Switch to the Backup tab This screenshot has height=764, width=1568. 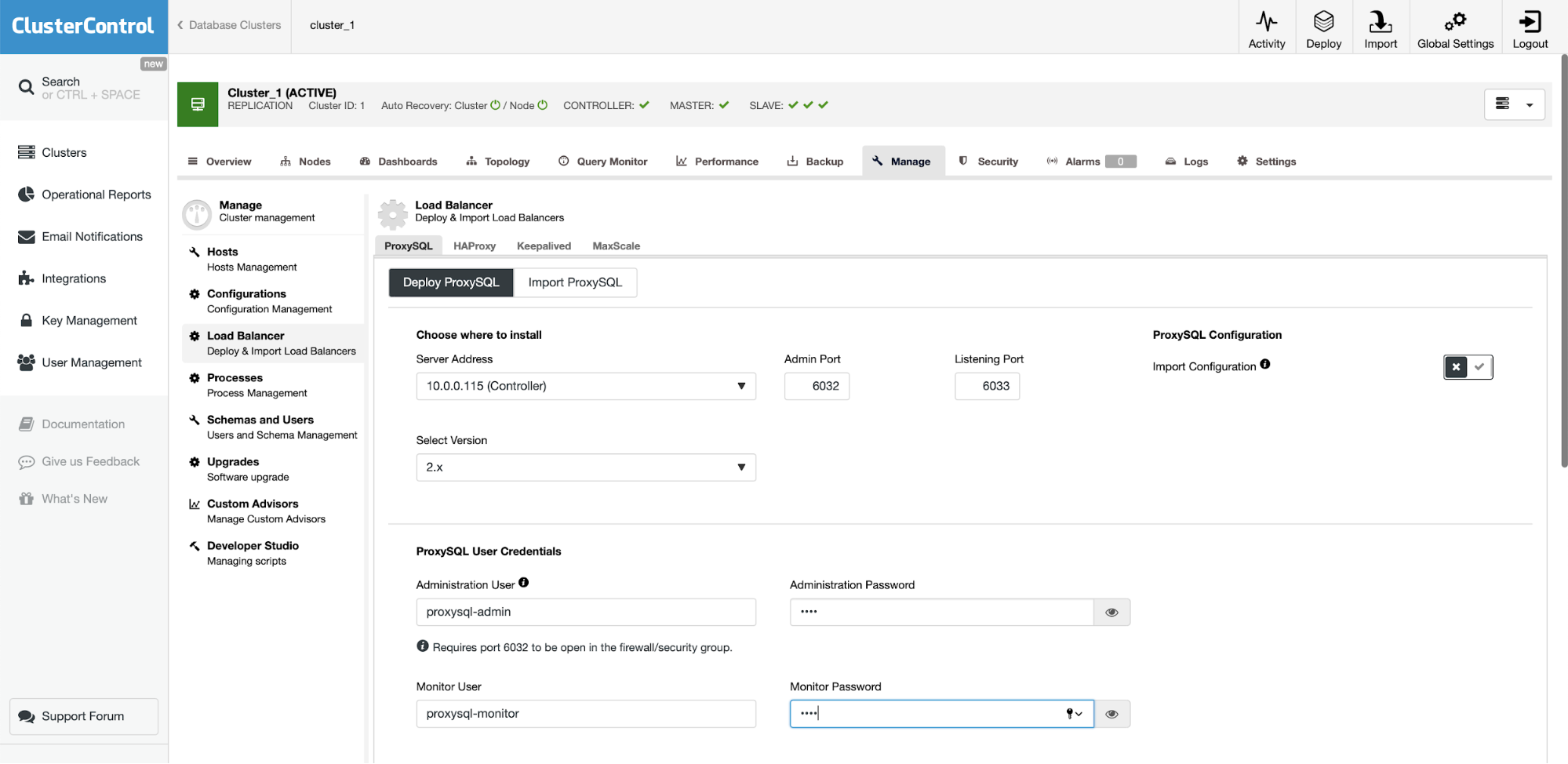815,162
